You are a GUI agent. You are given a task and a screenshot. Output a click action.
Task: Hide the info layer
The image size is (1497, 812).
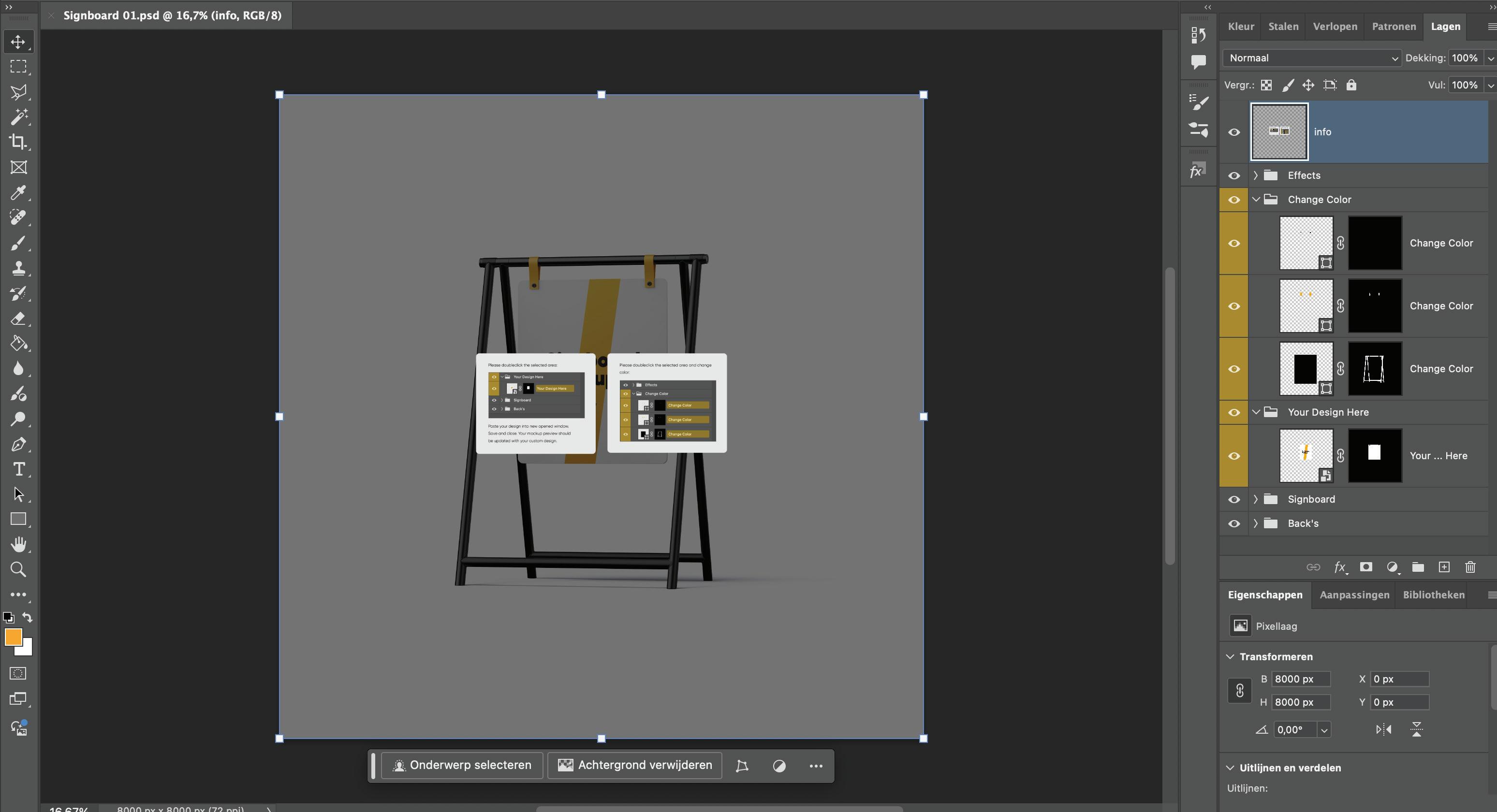[x=1234, y=132]
